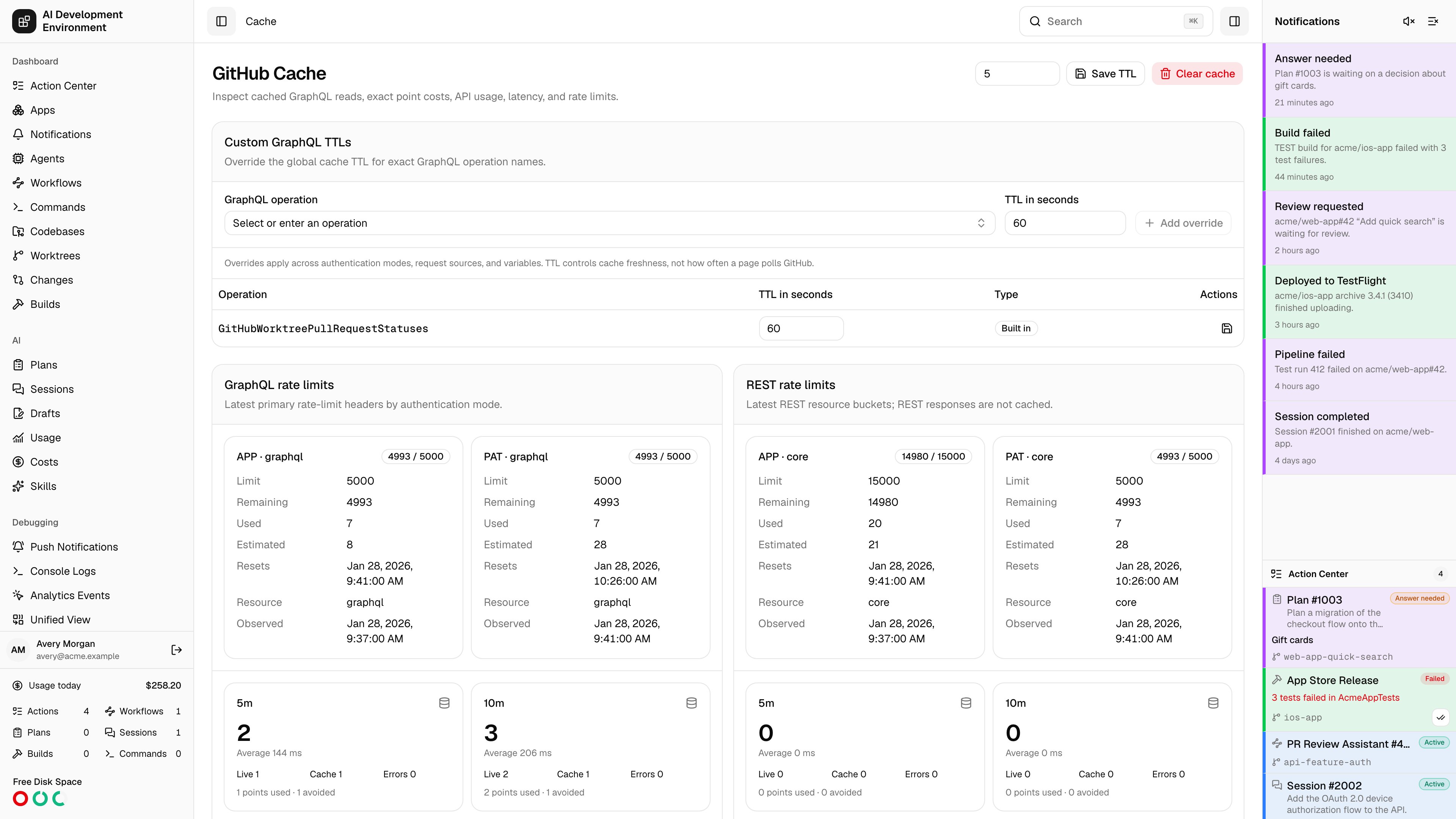
Task: Click database icon on REST 5m card
Action: click(x=966, y=703)
